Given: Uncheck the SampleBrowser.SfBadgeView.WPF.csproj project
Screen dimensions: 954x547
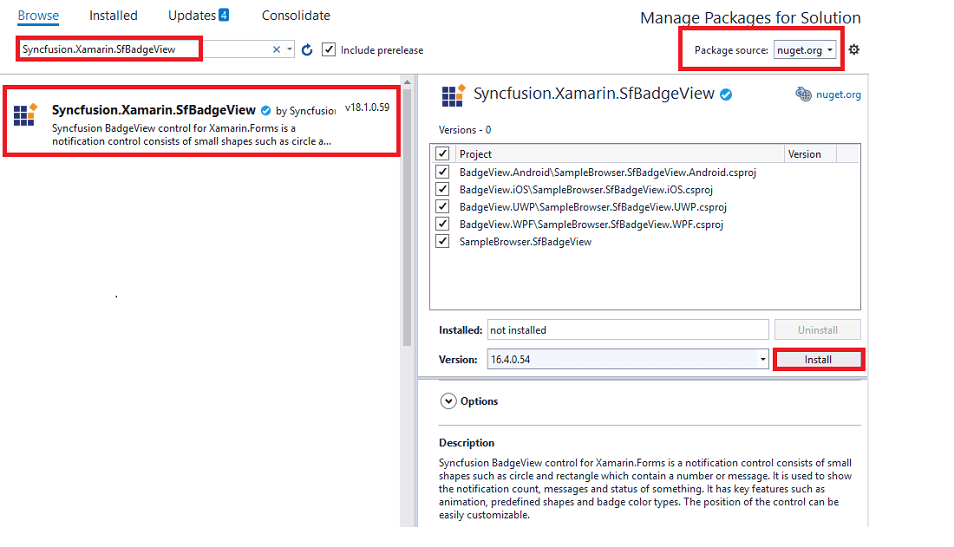Looking at the screenshot, I should [x=442, y=224].
